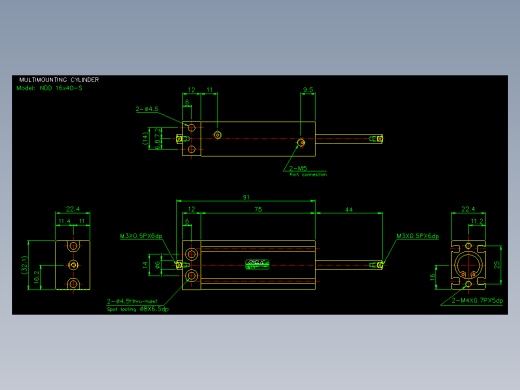The width and height of the screenshot is (520, 390).
Task: Click the "44" rod length dimension
Action: tap(349, 209)
